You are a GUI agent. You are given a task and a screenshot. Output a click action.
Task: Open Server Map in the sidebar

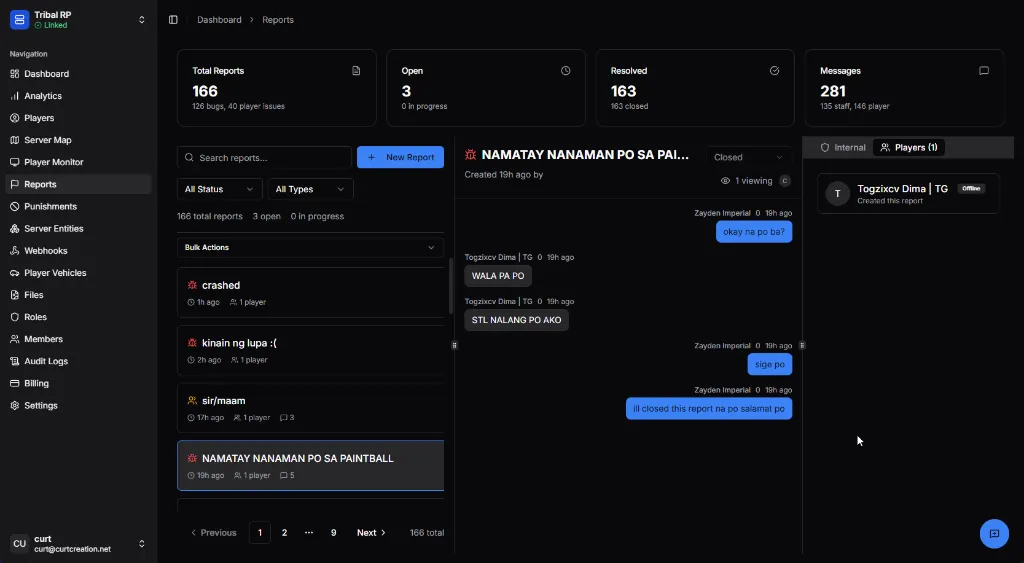click(x=78, y=140)
